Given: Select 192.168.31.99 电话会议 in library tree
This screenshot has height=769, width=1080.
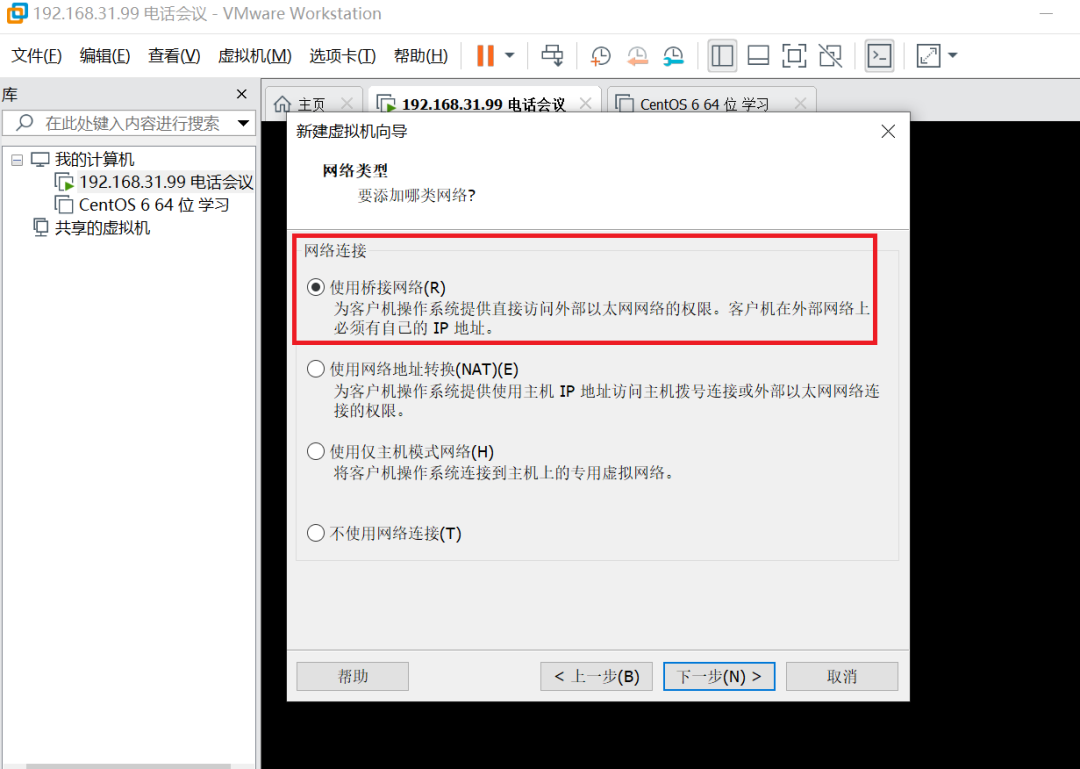Looking at the screenshot, I should [x=166, y=182].
